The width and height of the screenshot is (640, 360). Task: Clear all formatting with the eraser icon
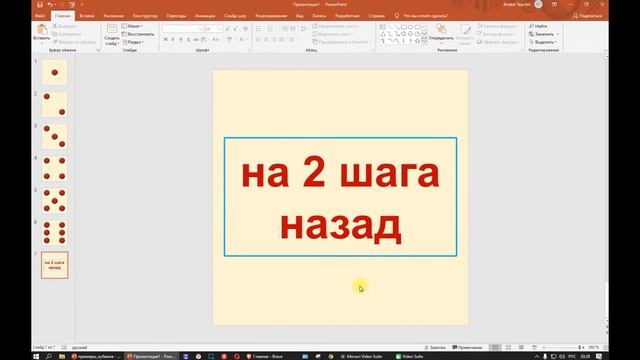[245, 29]
